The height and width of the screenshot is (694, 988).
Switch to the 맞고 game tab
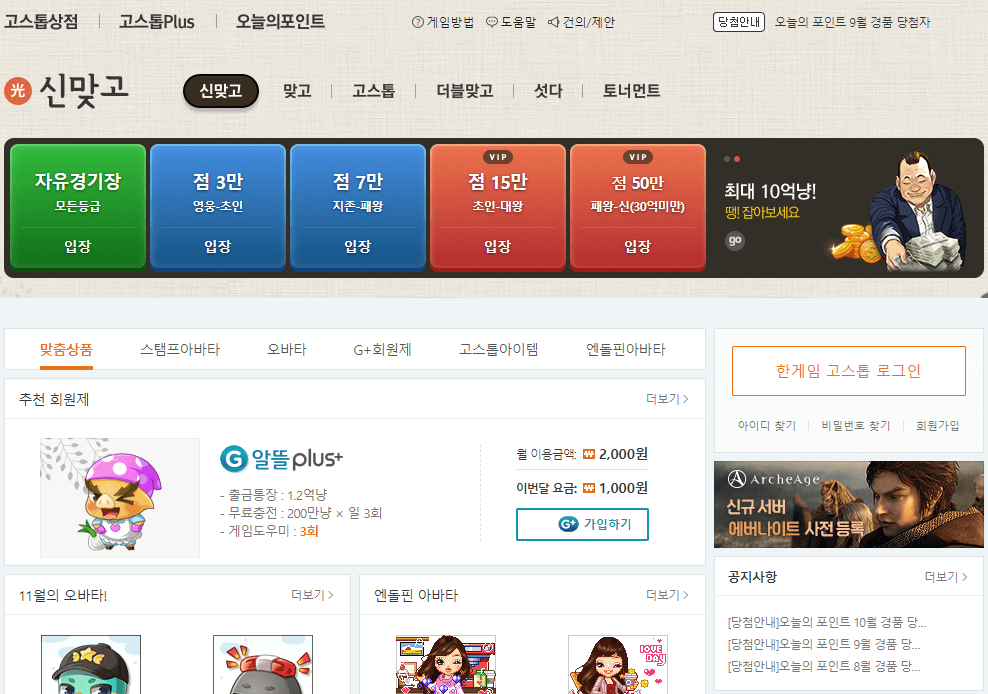click(x=297, y=91)
